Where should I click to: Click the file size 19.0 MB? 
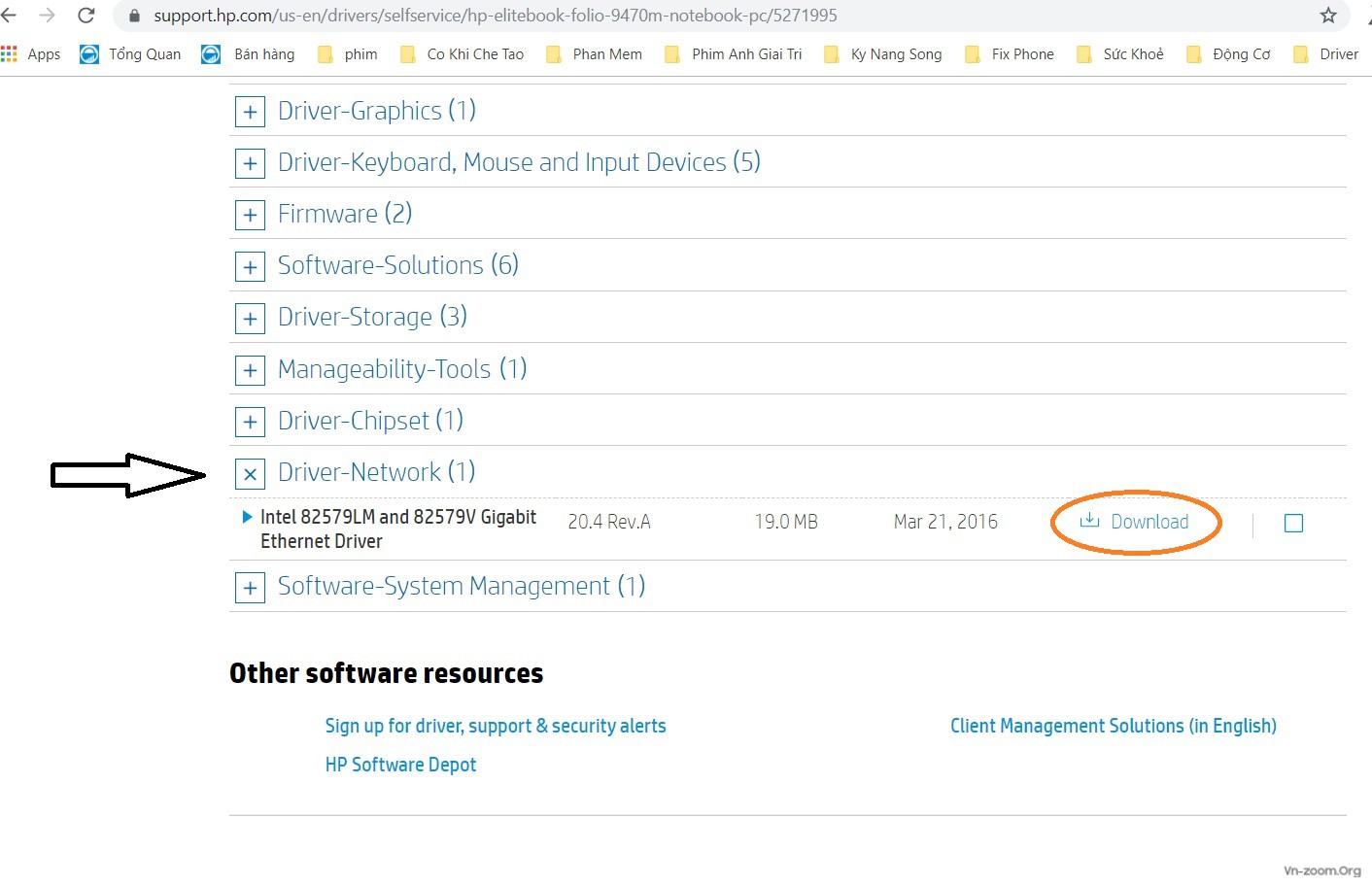click(x=786, y=522)
